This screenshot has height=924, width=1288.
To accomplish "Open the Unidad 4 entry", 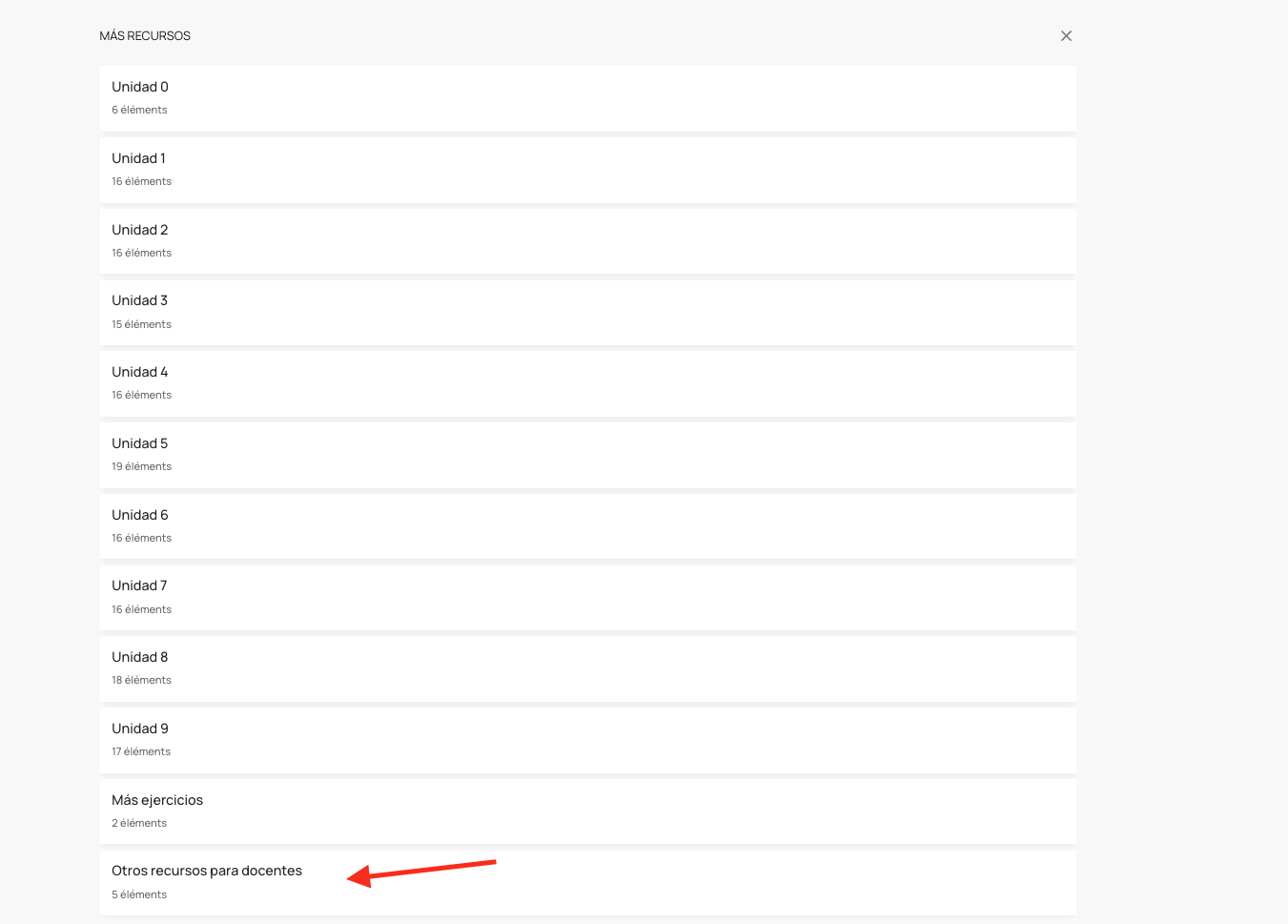I will tap(140, 373).
